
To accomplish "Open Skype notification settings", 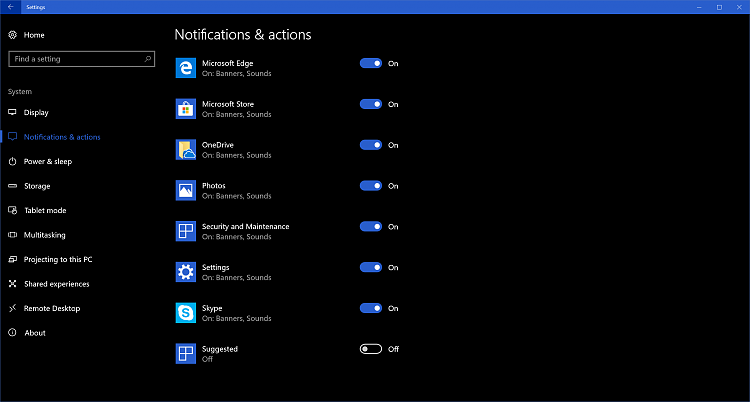I will coord(212,308).
